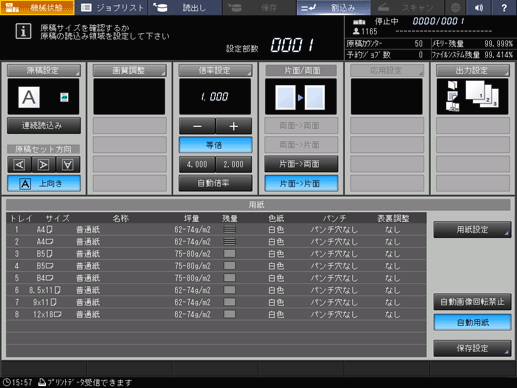This screenshot has height=388, width=517.
Task: Select tray 5 B4 paper row
Action: pyautogui.click(x=216, y=278)
